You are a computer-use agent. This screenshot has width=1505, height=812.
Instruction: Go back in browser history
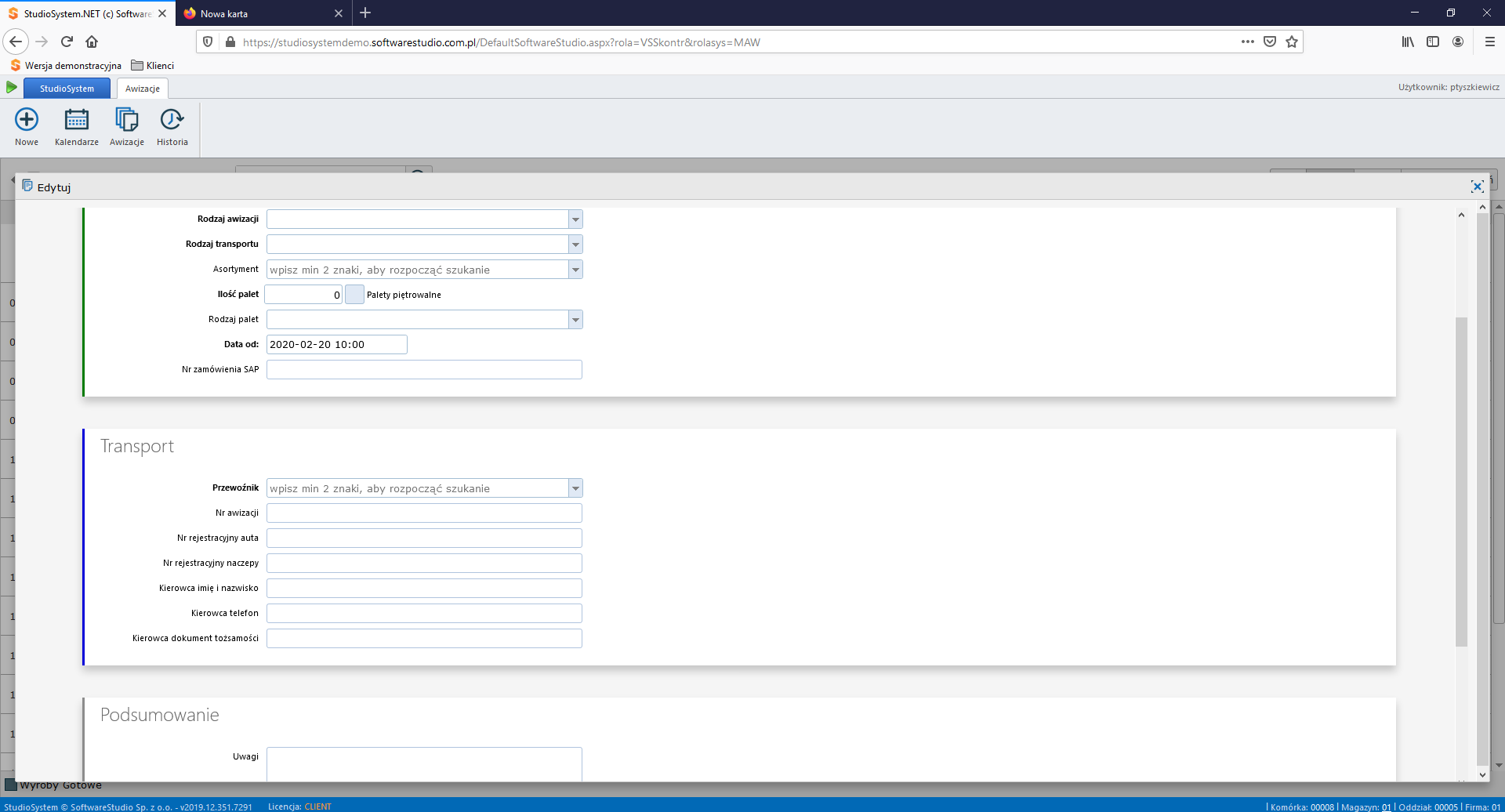16,42
